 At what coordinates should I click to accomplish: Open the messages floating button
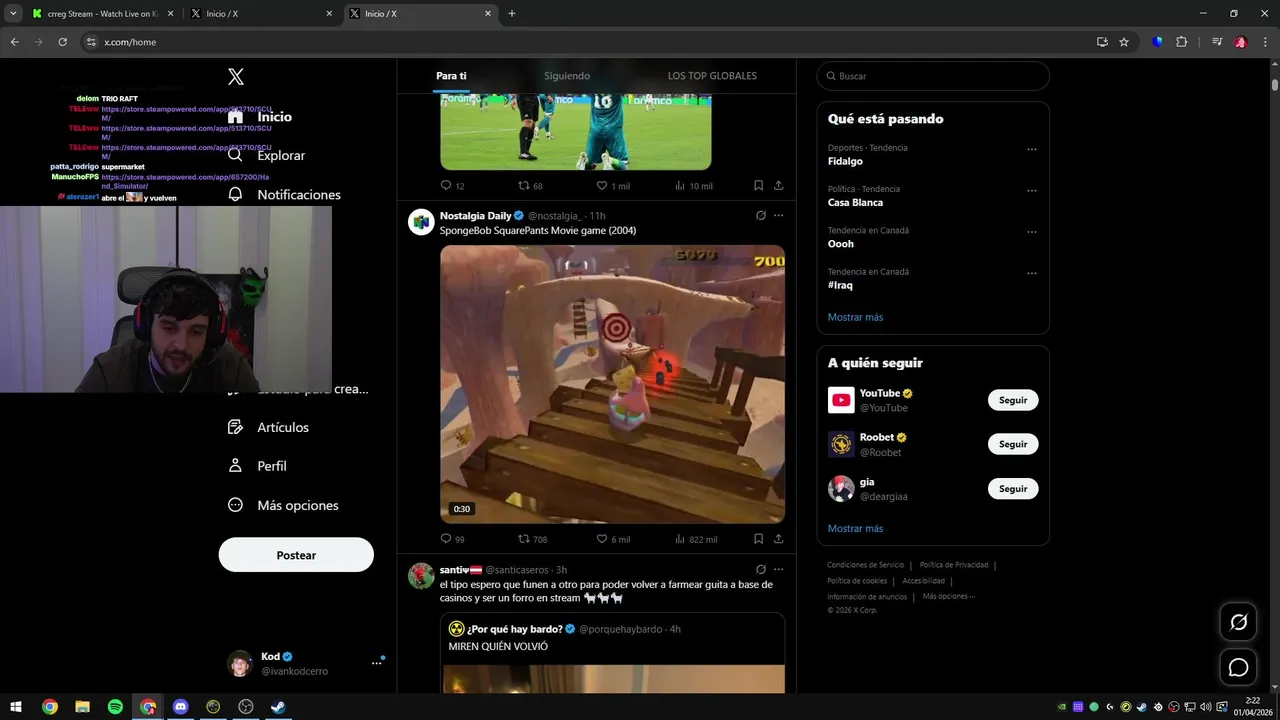coord(1238,667)
